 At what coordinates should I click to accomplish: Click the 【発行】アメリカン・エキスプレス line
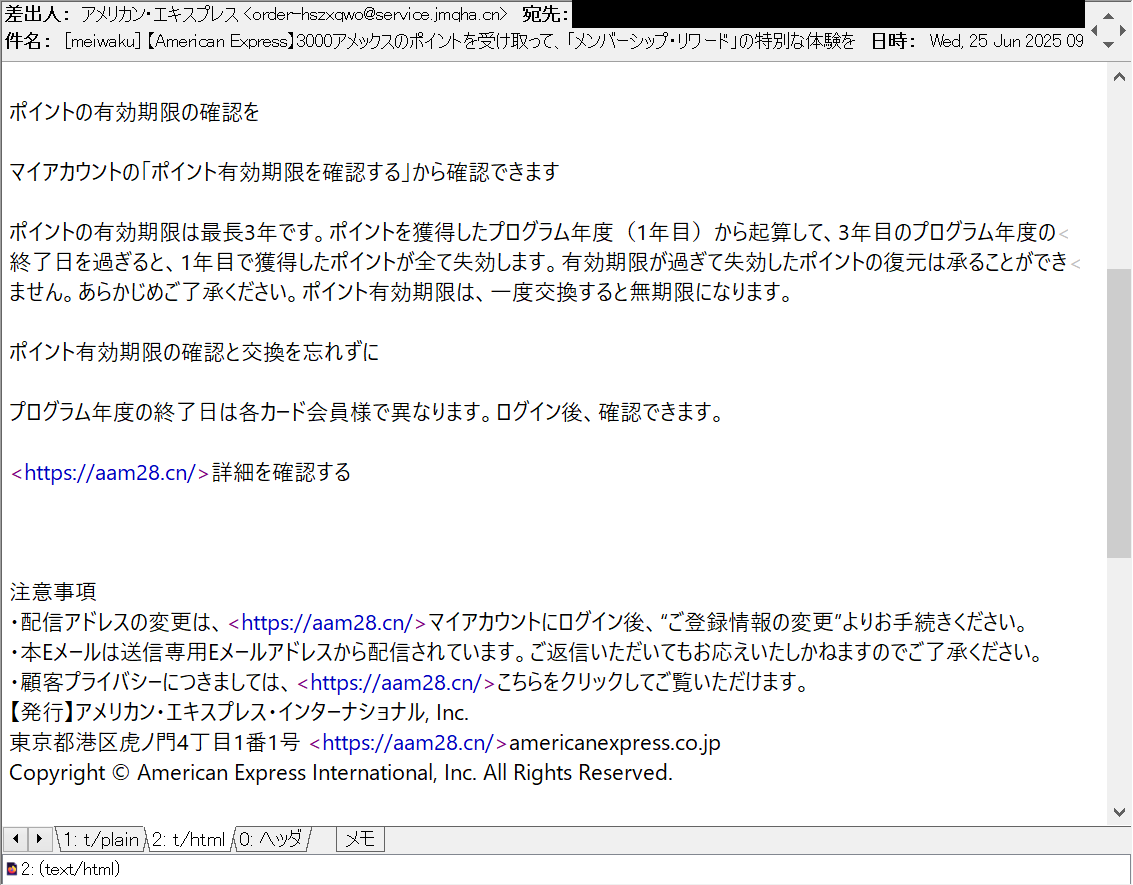click(x=238, y=712)
